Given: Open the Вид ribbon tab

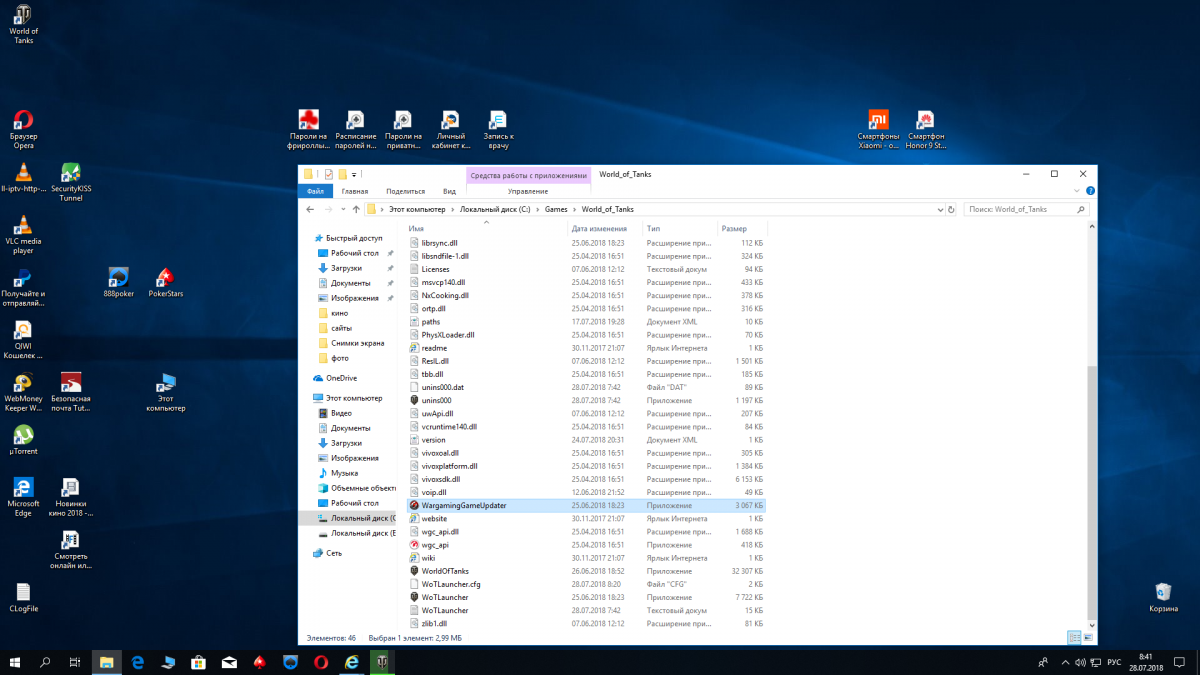Looking at the screenshot, I should (449, 191).
